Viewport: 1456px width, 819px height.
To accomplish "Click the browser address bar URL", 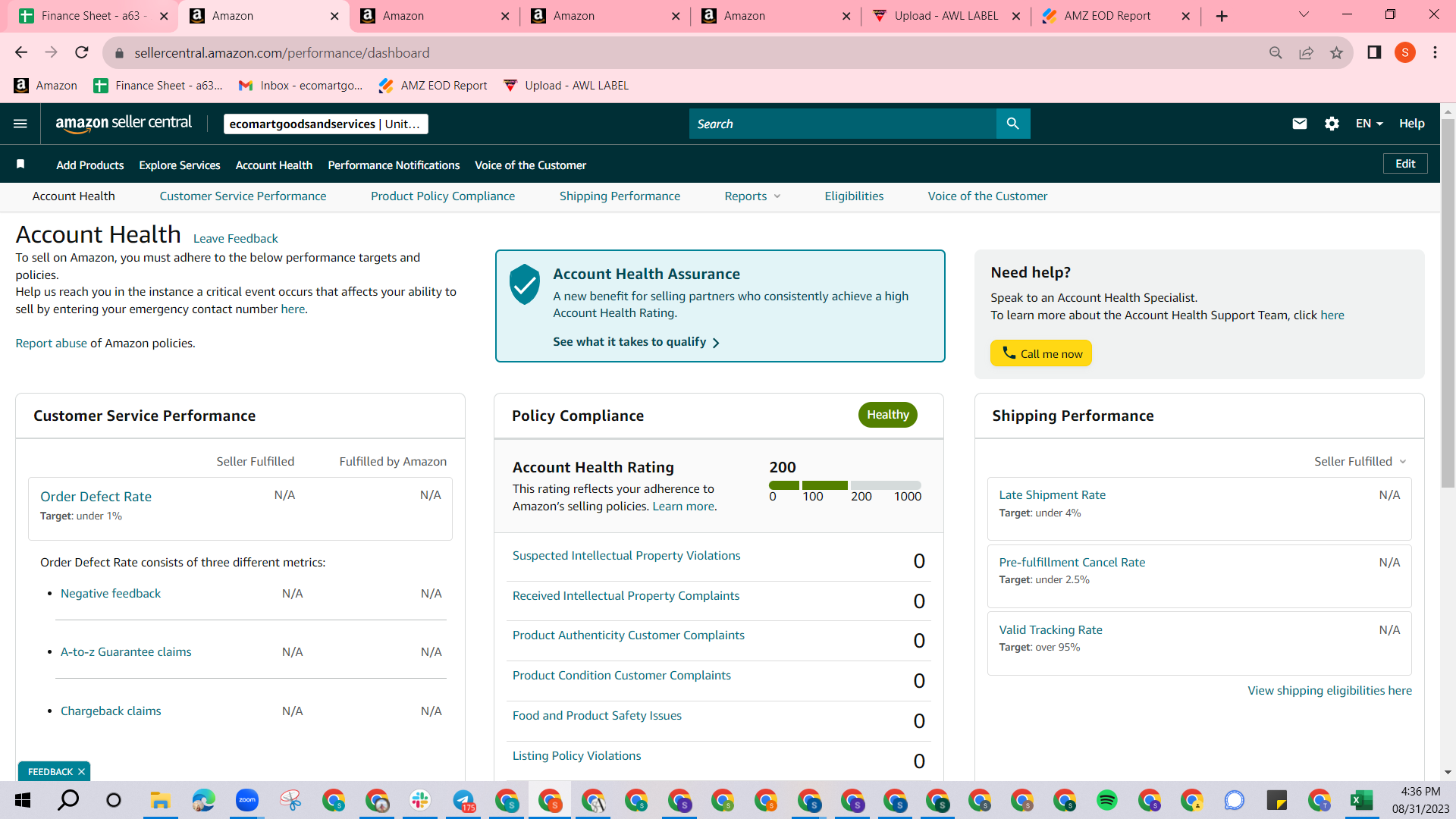I will coord(282,53).
